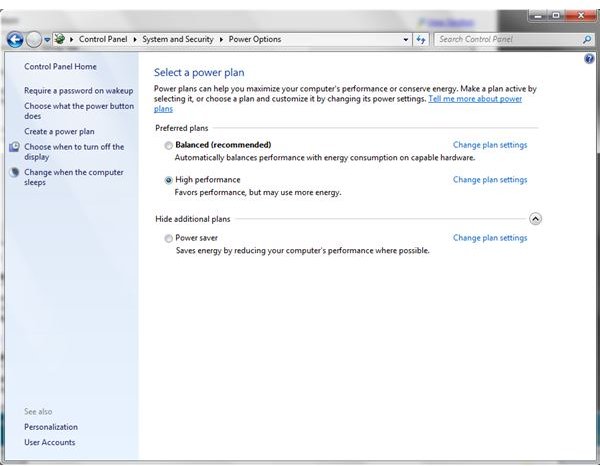600x466 pixels.
Task: Minimize the Power Options window
Action: (538, 16)
